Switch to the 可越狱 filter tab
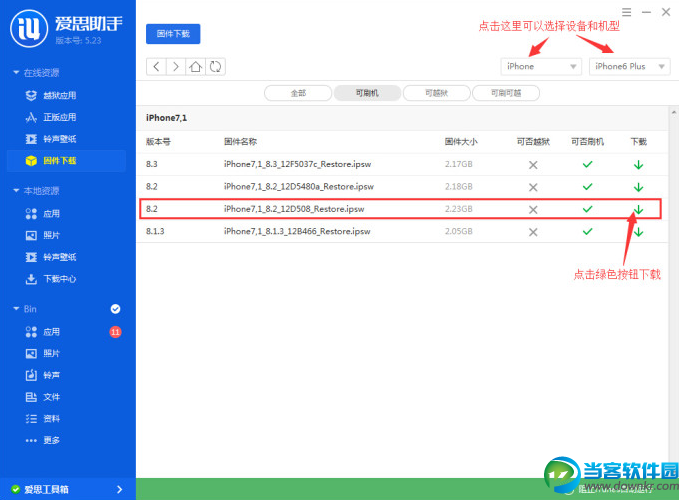The width and height of the screenshot is (680, 500). tap(436, 93)
